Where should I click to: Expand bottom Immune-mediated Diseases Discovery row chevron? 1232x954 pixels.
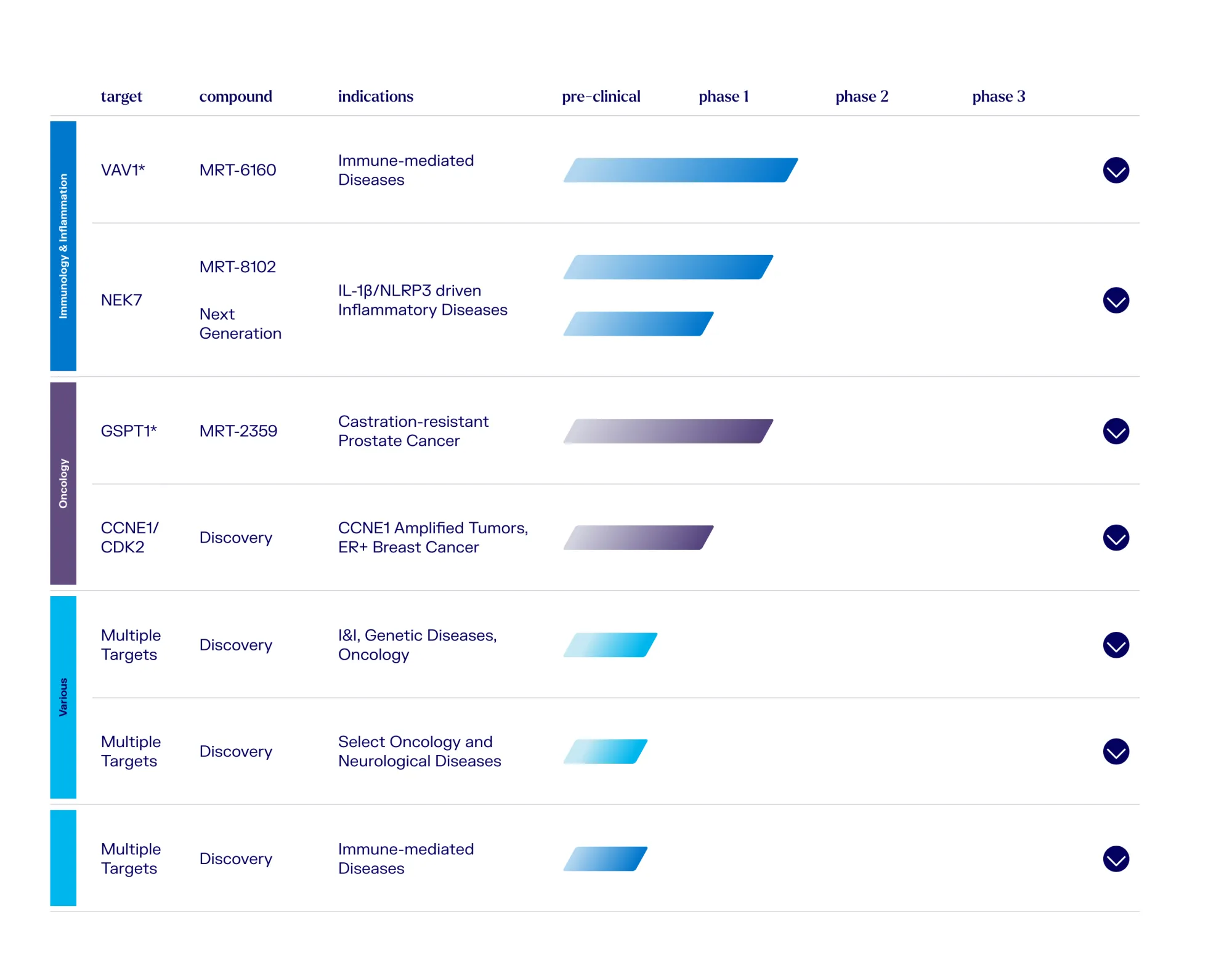[1116, 859]
